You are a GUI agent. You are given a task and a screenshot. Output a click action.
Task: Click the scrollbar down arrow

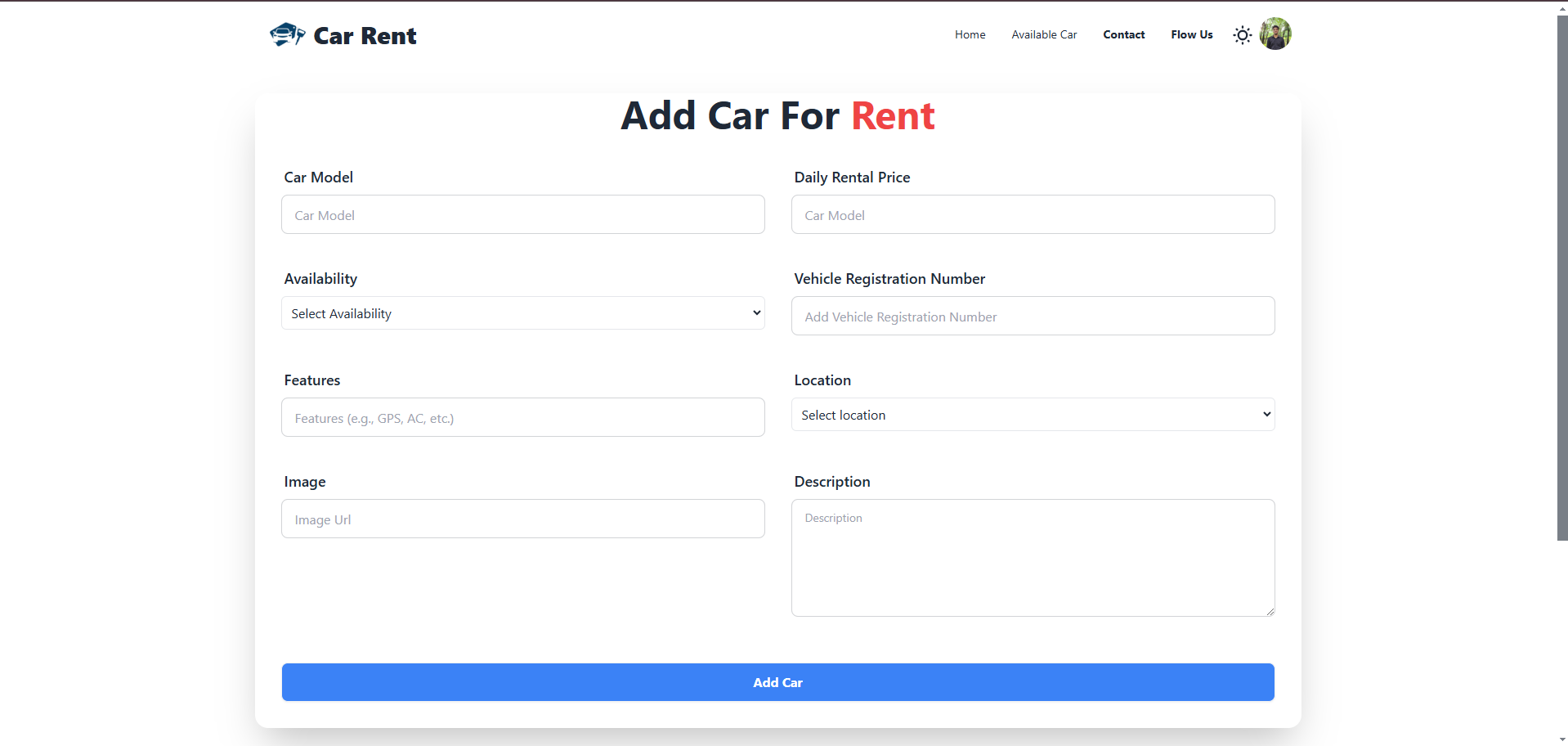tap(1562, 739)
